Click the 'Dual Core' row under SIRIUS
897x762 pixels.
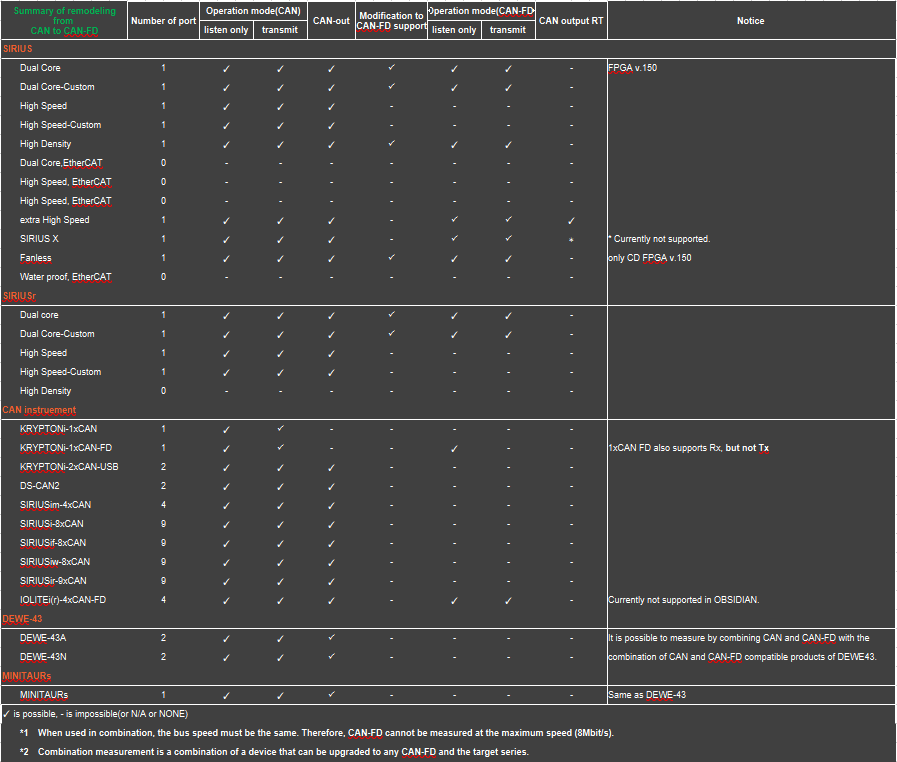pyautogui.click(x=40, y=68)
